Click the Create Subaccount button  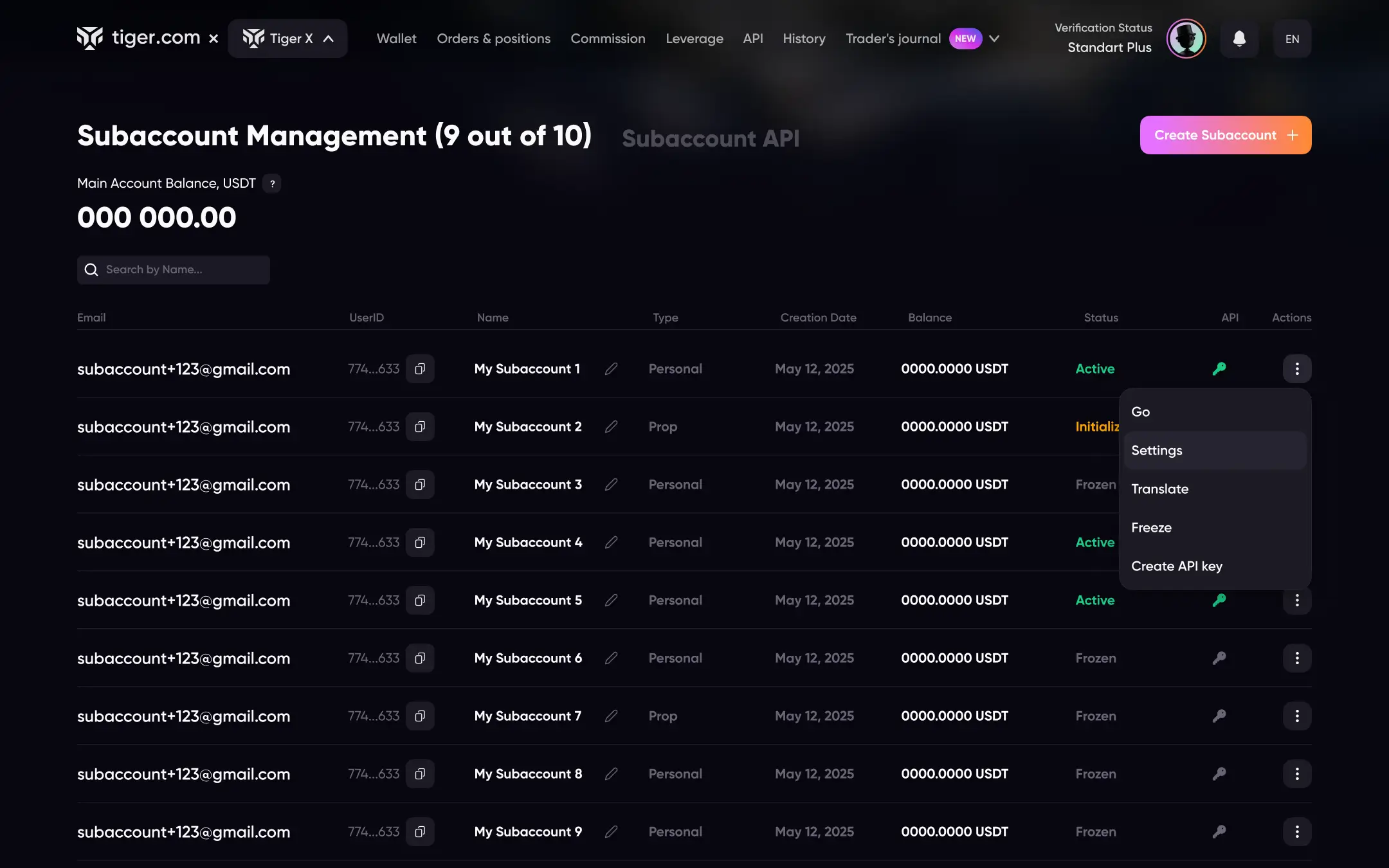[1225, 135]
